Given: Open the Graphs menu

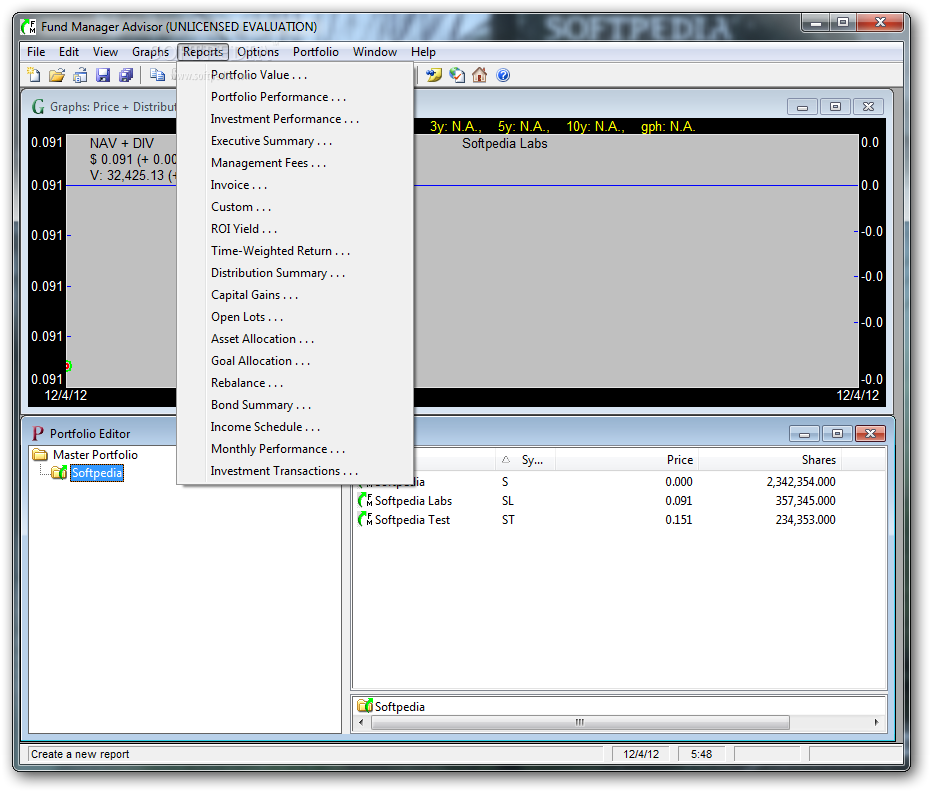Looking at the screenshot, I should coord(150,52).
